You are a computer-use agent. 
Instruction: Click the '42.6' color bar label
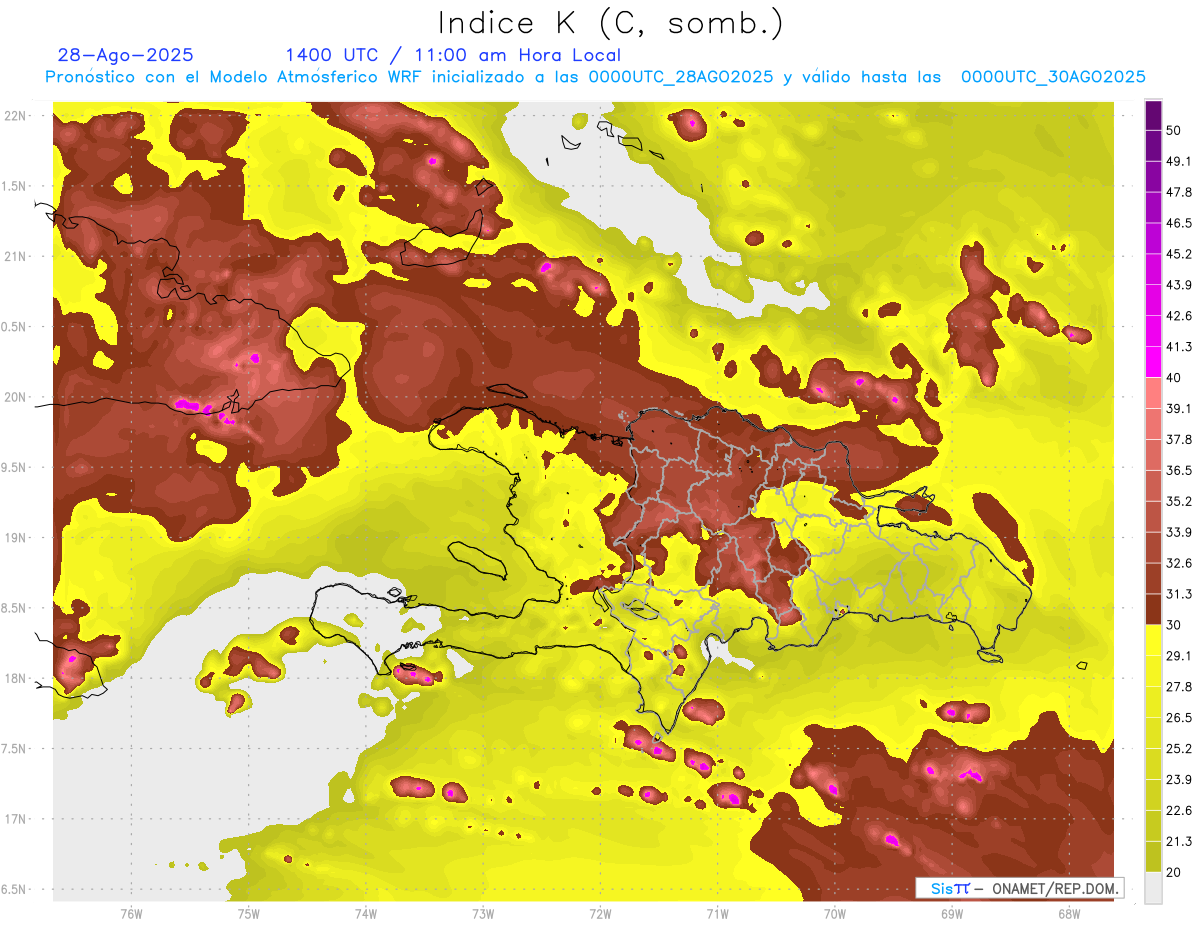(x=1179, y=316)
